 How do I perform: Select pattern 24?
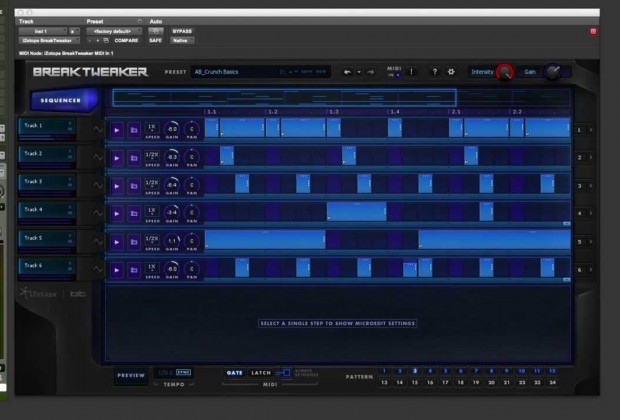(552, 382)
